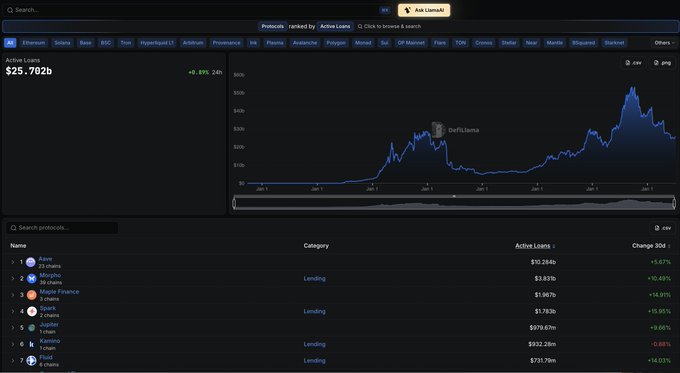The height and width of the screenshot is (373, 680).
Task: Filter by TON chain
Action: tap(461, 43)
